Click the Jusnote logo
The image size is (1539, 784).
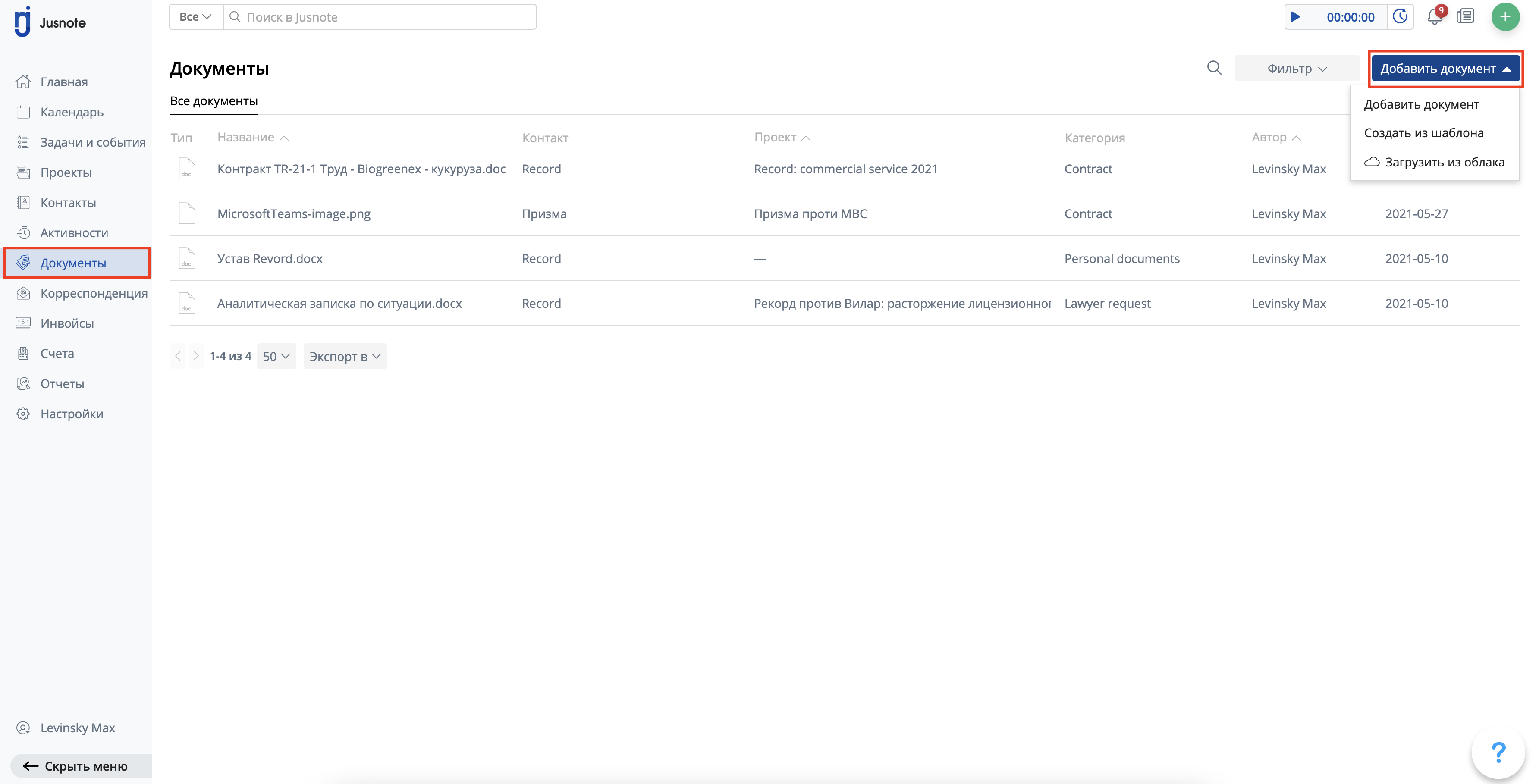coord(50,22)
